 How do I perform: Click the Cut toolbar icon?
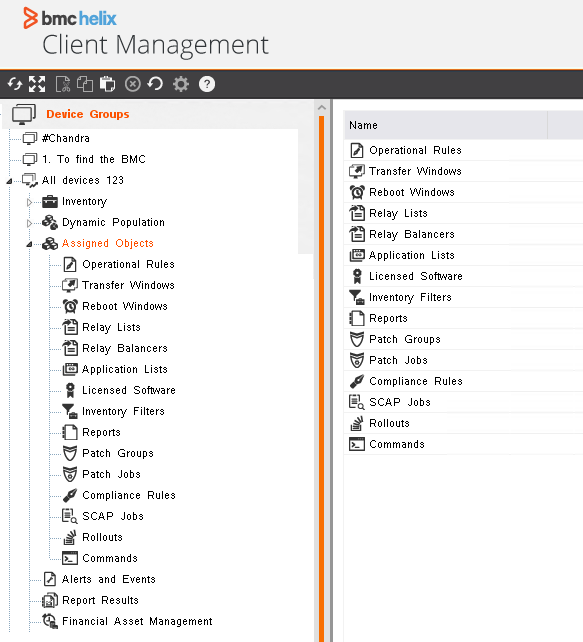click(x=63, y=84)
